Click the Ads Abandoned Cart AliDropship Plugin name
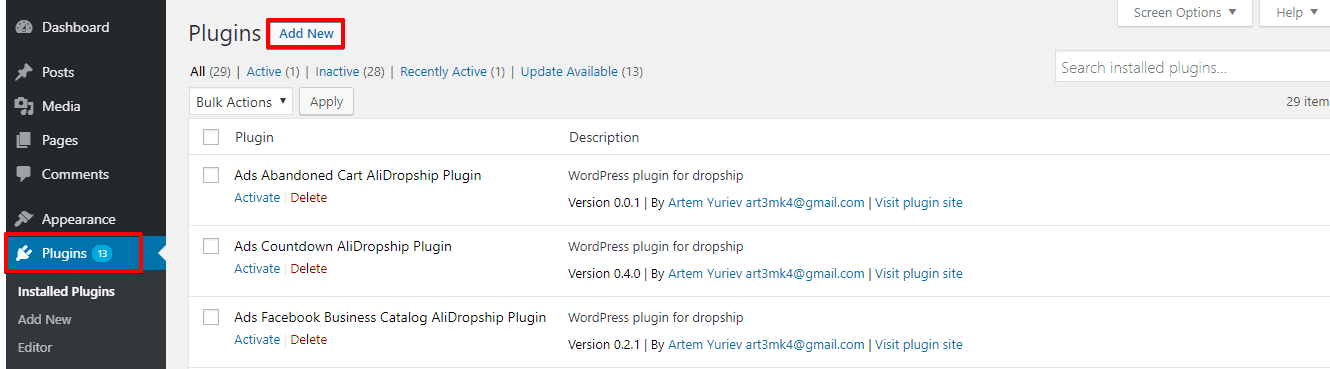The image size is (1330, 369). 358,175
